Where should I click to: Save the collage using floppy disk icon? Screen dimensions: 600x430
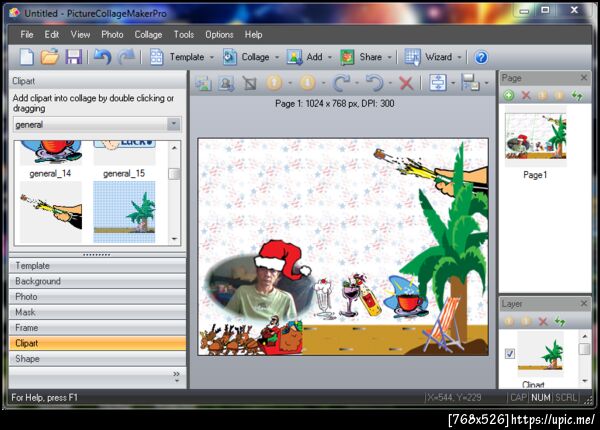pyautogui.click(x=73, y=57)
